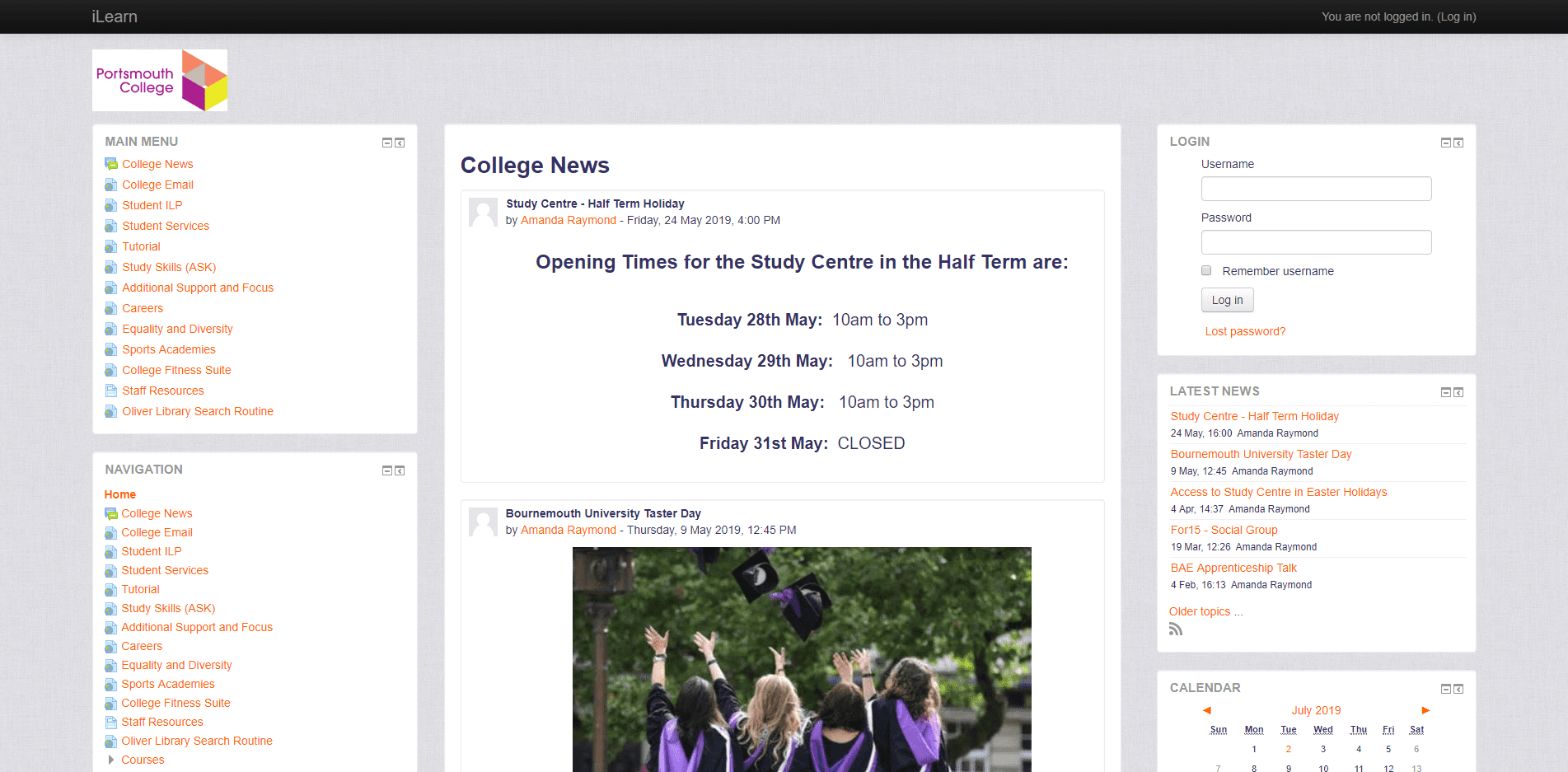Open Courses link in Navigation block
Viewport: 1568px width, 772px height.
click(x=143, y=760)
